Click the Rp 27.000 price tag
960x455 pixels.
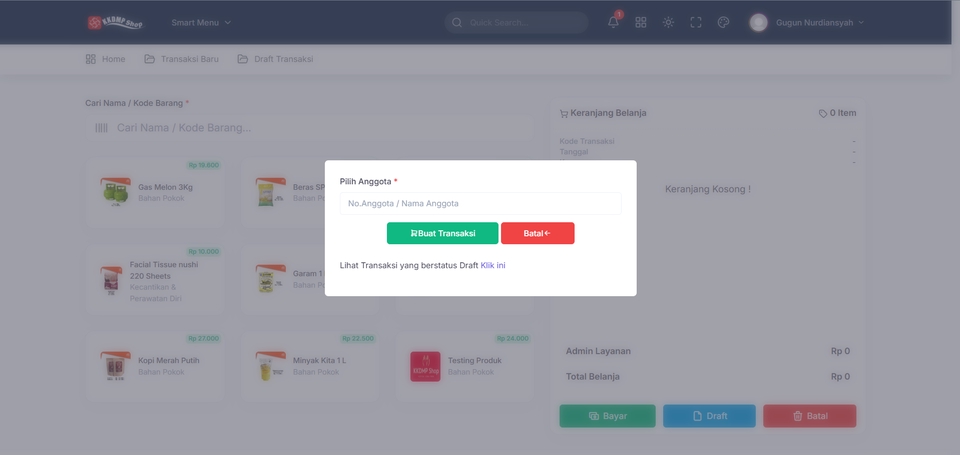point(203,338)
